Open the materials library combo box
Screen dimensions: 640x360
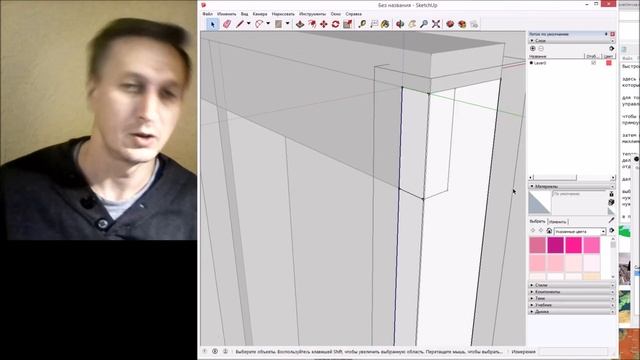point(580,231)
